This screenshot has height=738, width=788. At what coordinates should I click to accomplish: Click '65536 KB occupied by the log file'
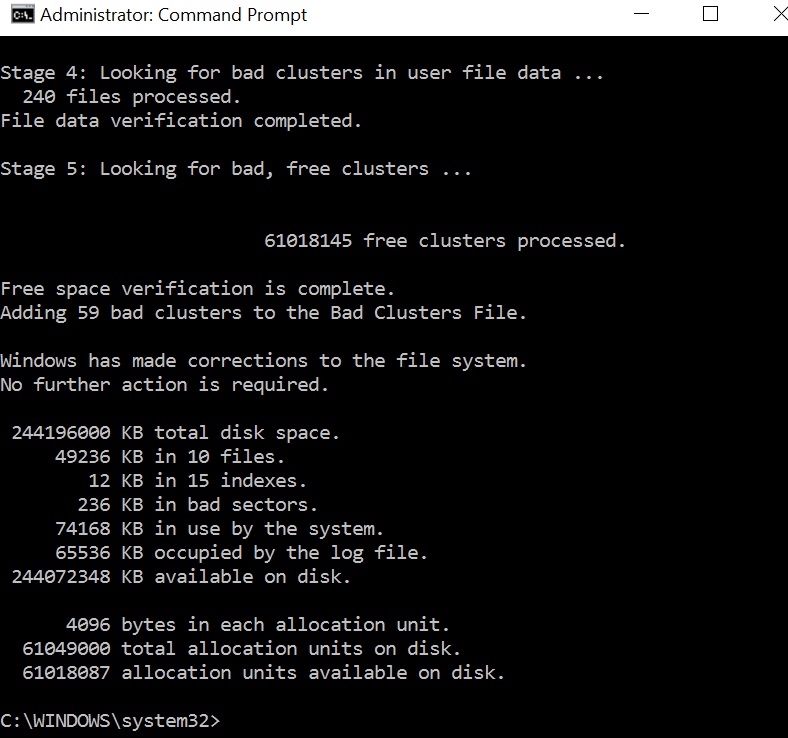(241, 553)
